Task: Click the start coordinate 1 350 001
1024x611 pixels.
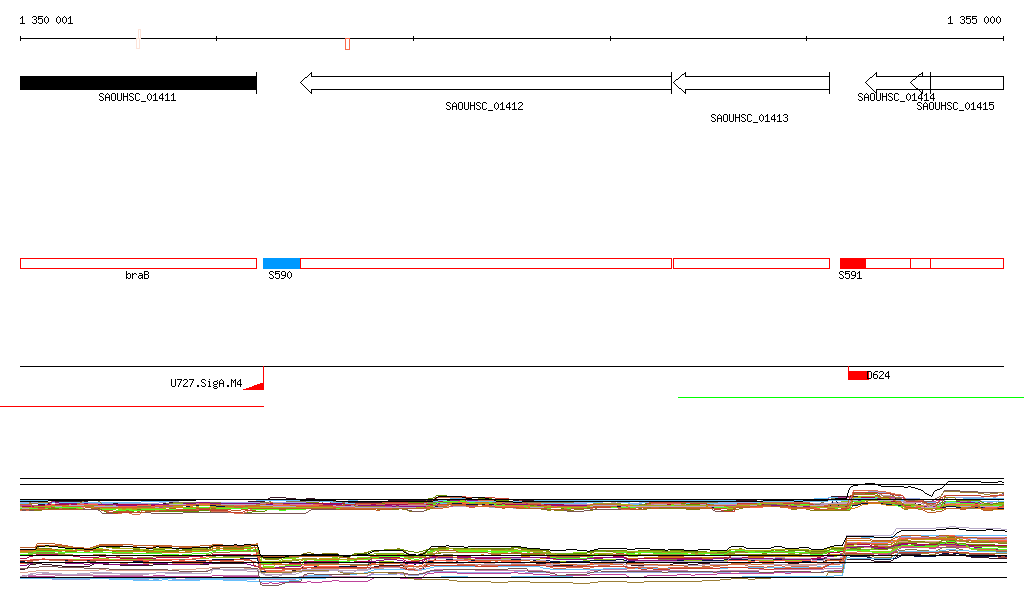Action: click(x=46, y=20)
